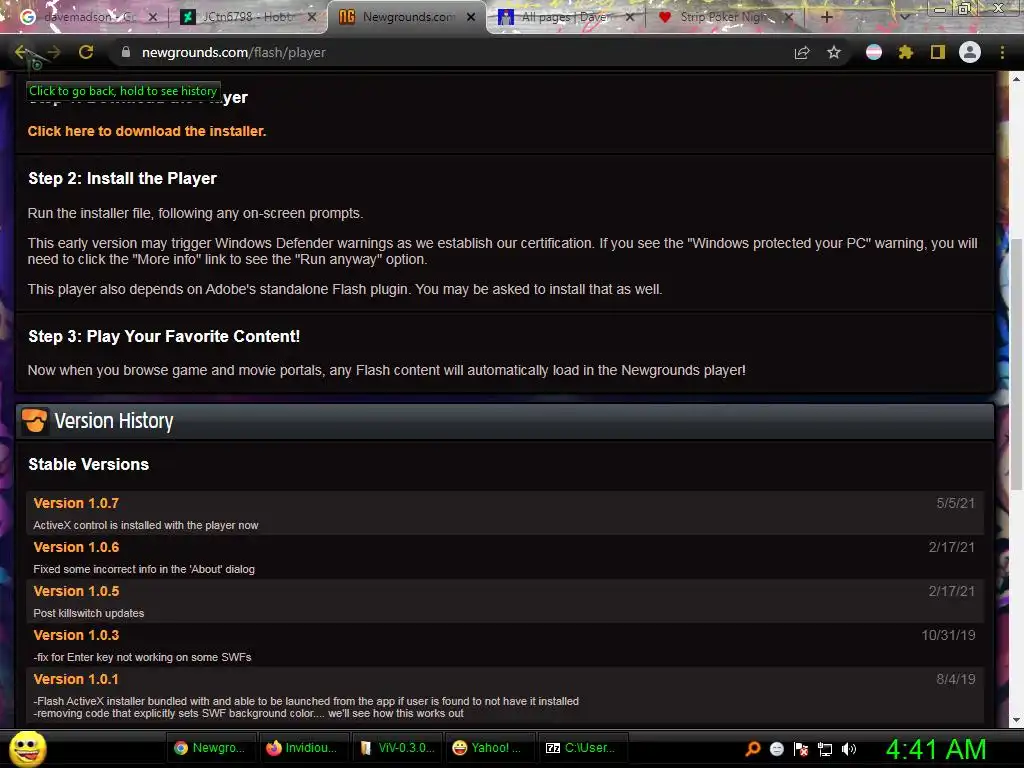1024x768 pixels.
Task: Click the Version History header icon
Action: click(35, 421)
